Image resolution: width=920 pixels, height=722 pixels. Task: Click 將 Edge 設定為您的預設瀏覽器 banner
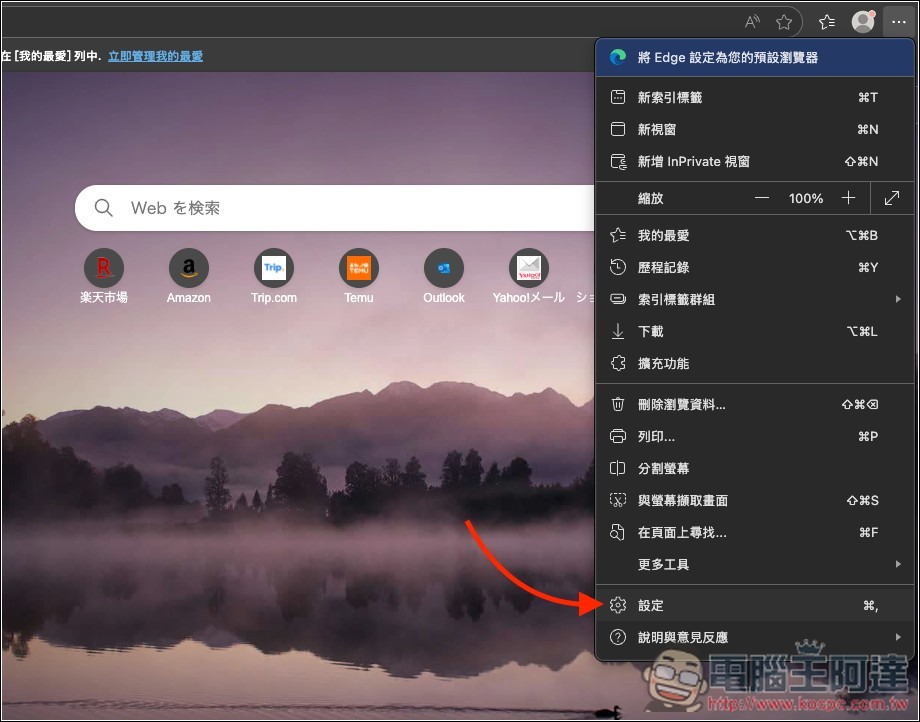[x=755, y=57]
